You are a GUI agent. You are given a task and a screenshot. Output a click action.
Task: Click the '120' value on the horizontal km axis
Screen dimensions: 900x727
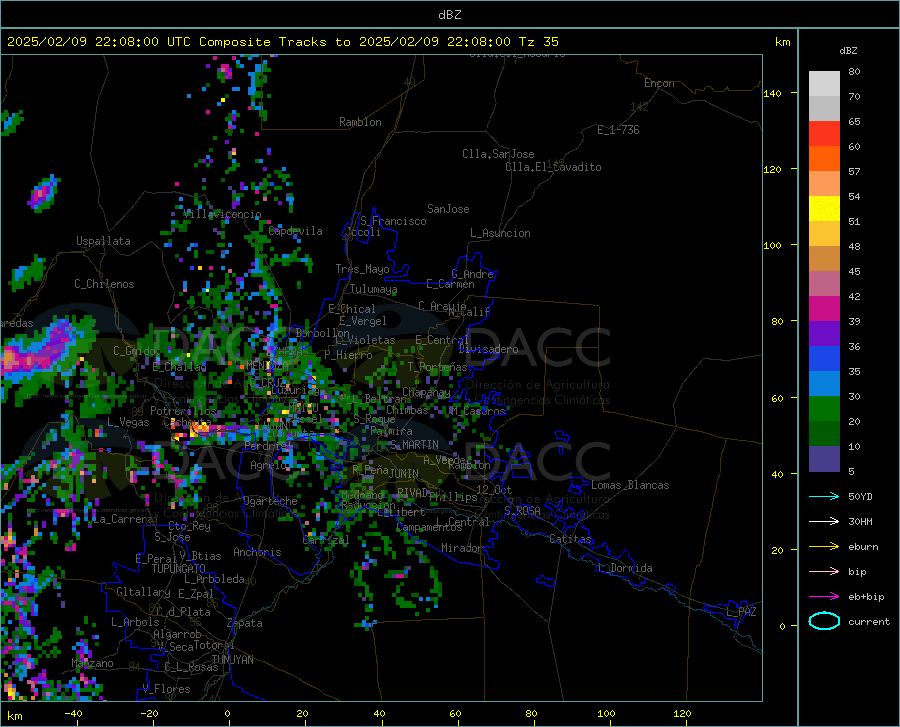682,714
